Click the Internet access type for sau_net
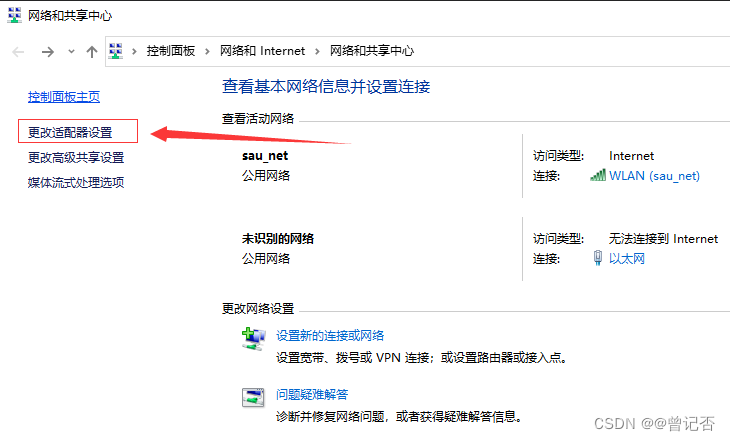Screen dimensions: 730x441 tap(631, 156)
